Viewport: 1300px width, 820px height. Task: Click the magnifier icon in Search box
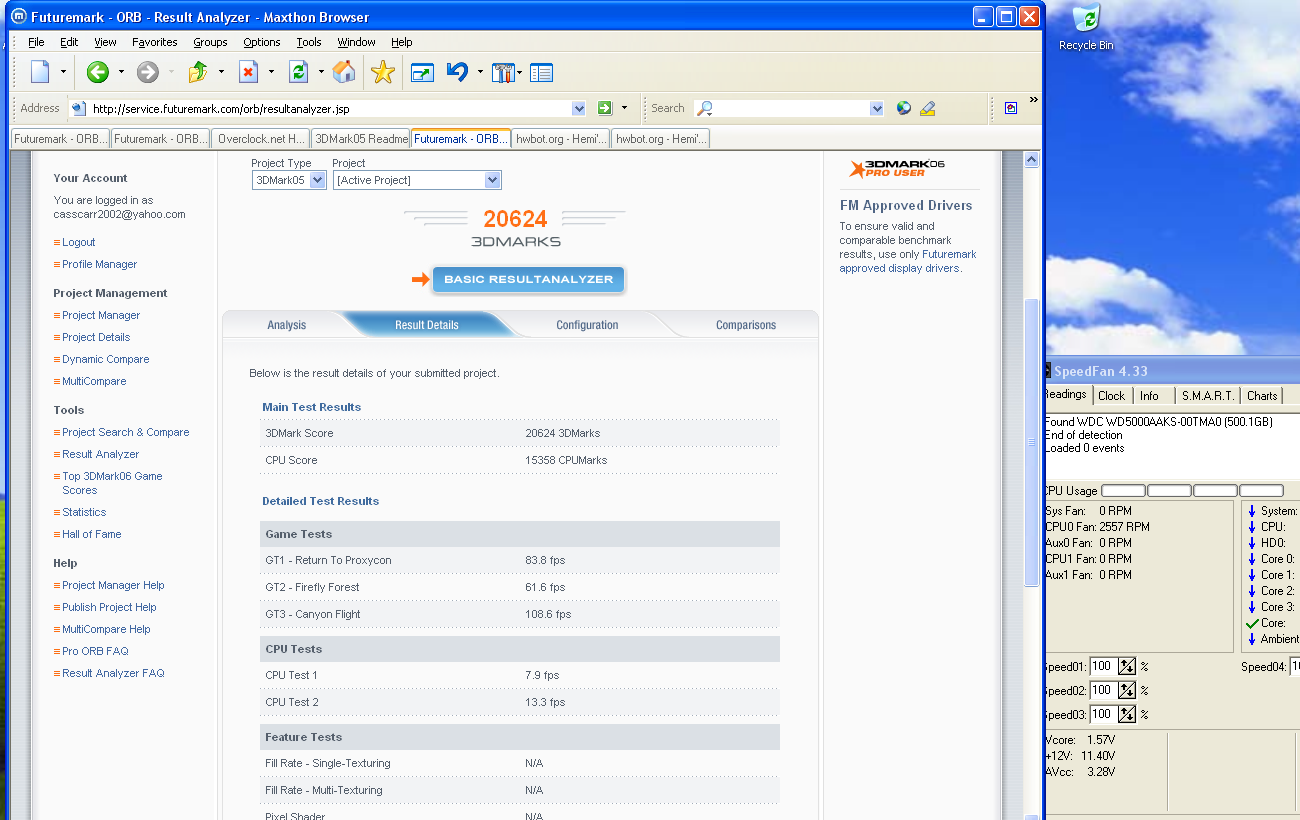[704, 108]
